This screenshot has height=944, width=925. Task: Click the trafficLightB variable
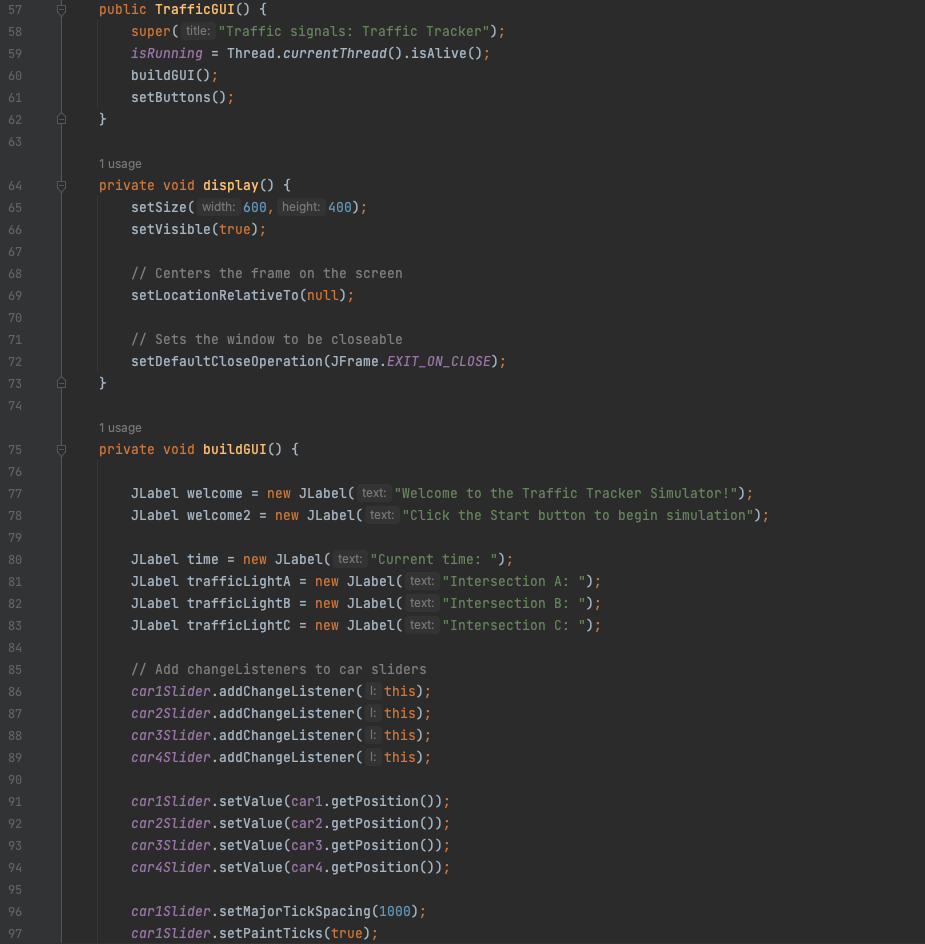coord(238,604)
